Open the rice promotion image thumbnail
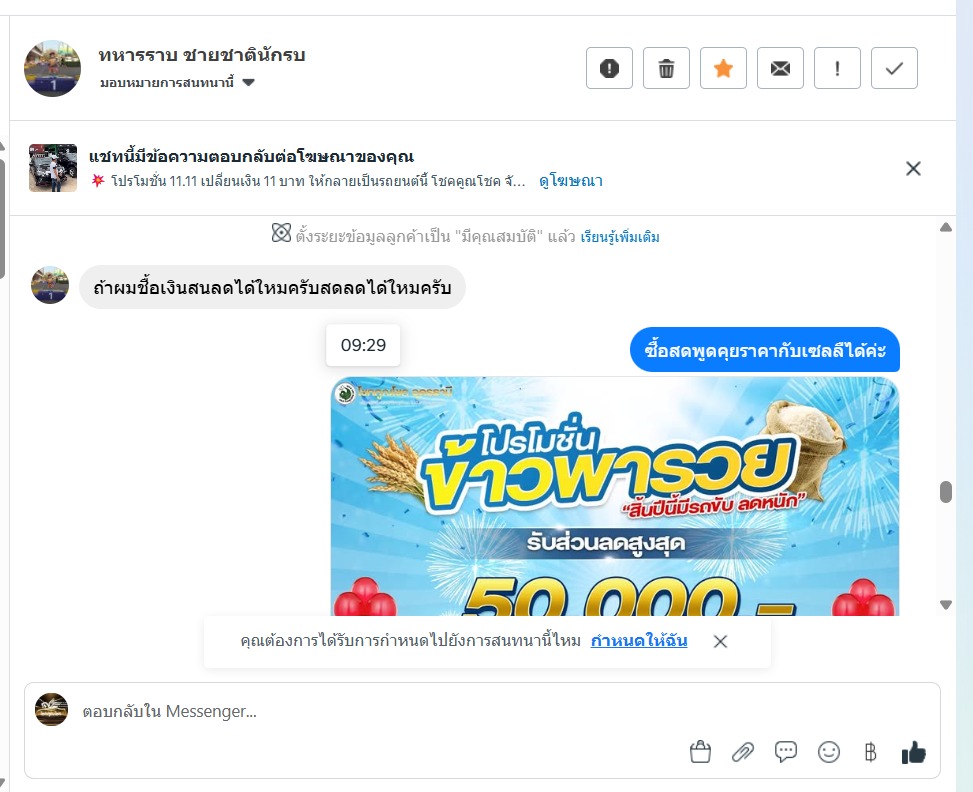This screenshot has height=792, width=973. pos(615,496)
